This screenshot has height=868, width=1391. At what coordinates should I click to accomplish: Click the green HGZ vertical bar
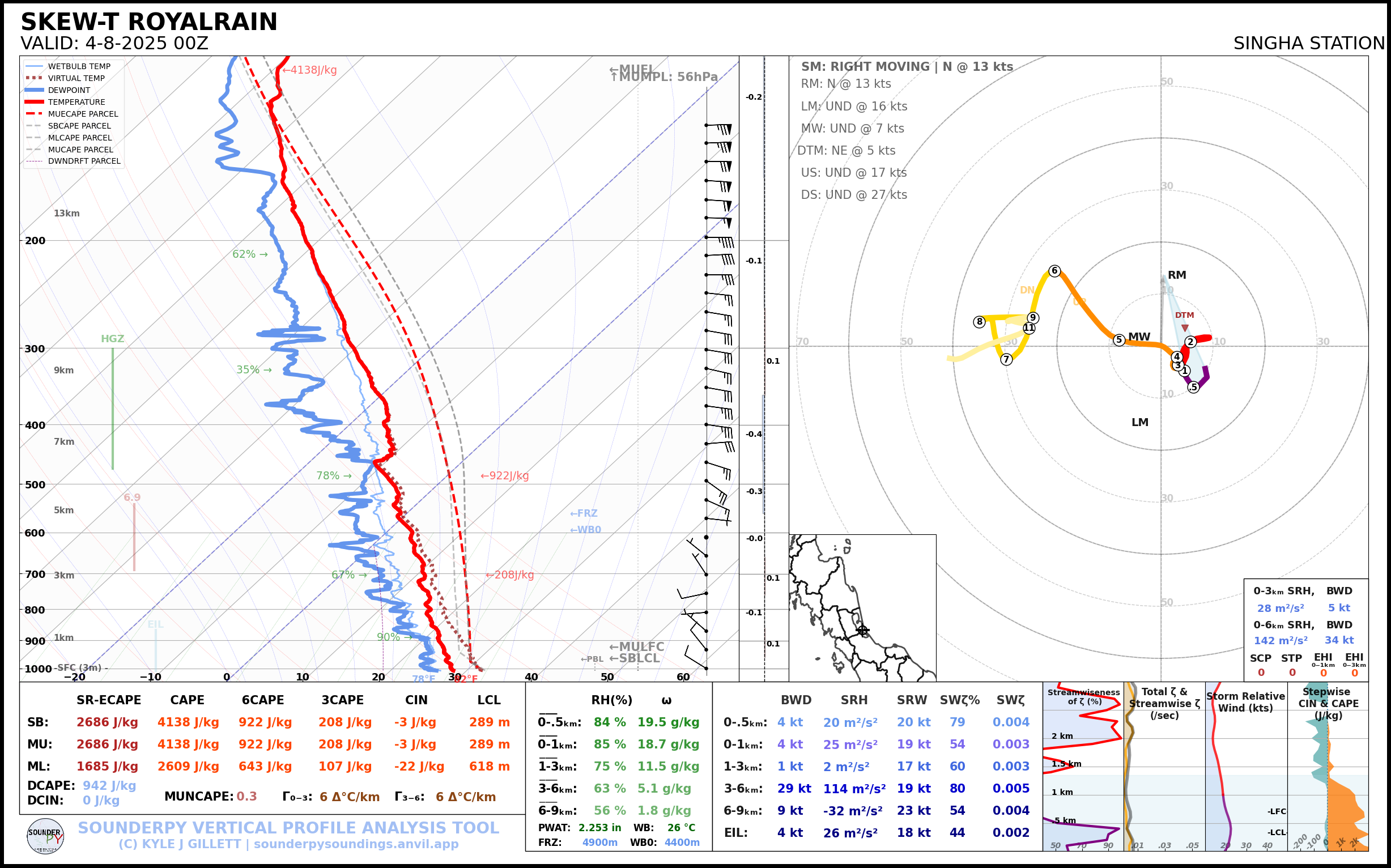(x=113, y=407)
